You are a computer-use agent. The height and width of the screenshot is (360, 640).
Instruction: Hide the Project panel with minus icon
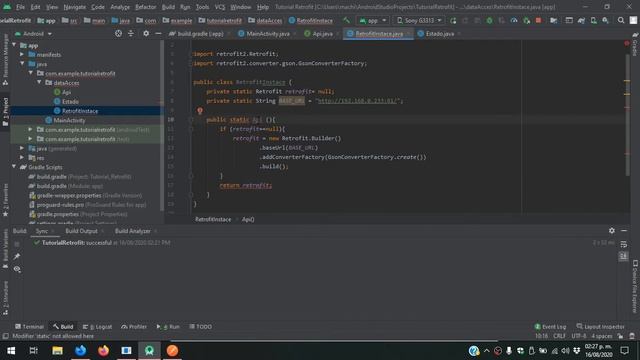point(158,33)
